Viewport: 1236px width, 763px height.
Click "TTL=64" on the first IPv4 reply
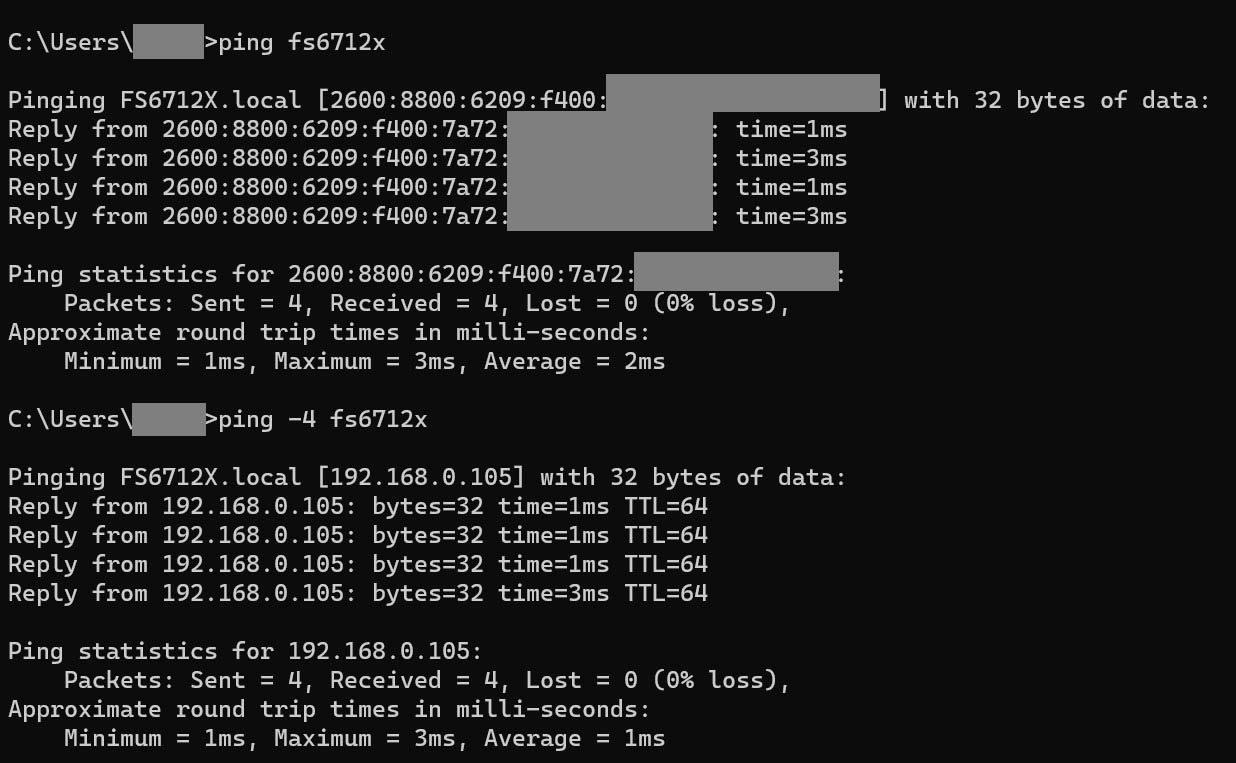665,506
